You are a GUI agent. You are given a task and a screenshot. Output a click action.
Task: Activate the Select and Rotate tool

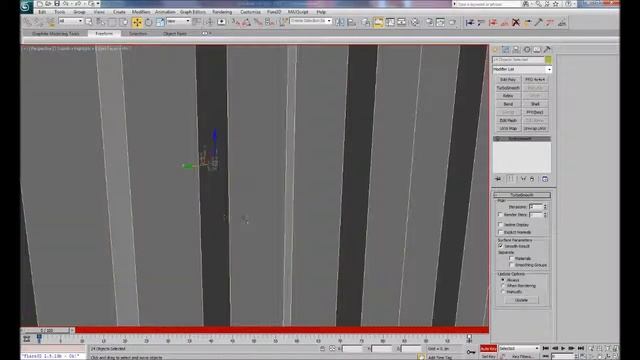tap(149, 22)
